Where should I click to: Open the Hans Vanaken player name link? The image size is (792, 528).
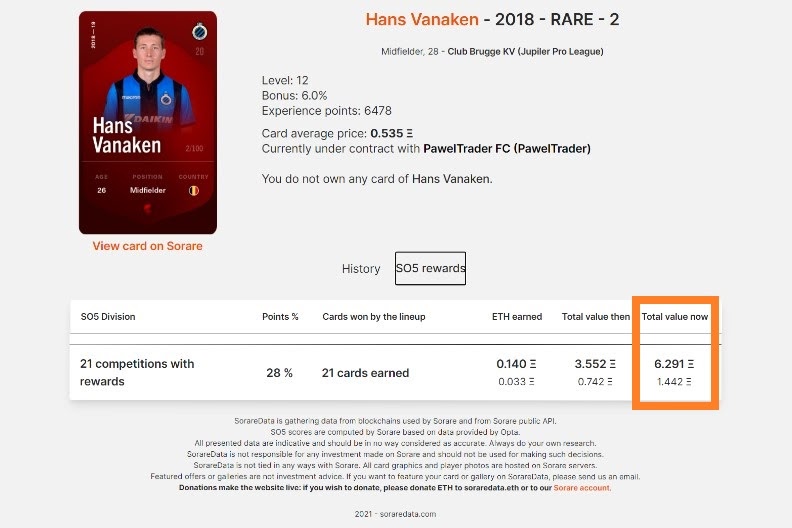[x=422, y=19]
